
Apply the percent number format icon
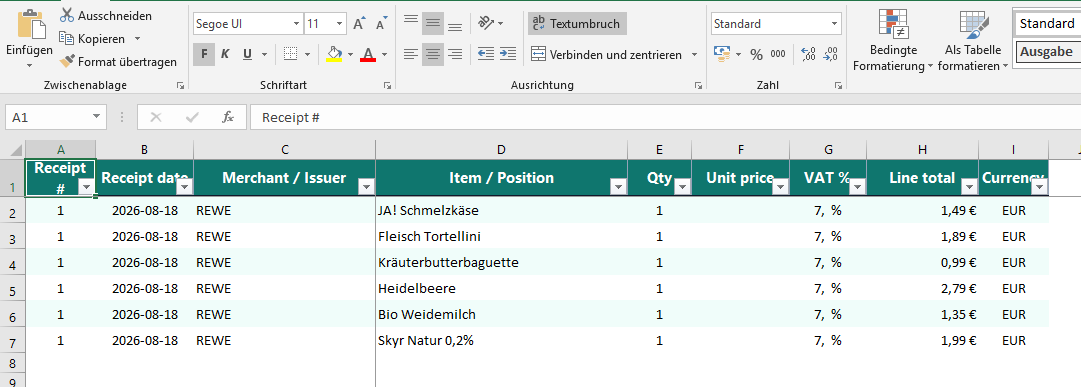pos(756,54)
